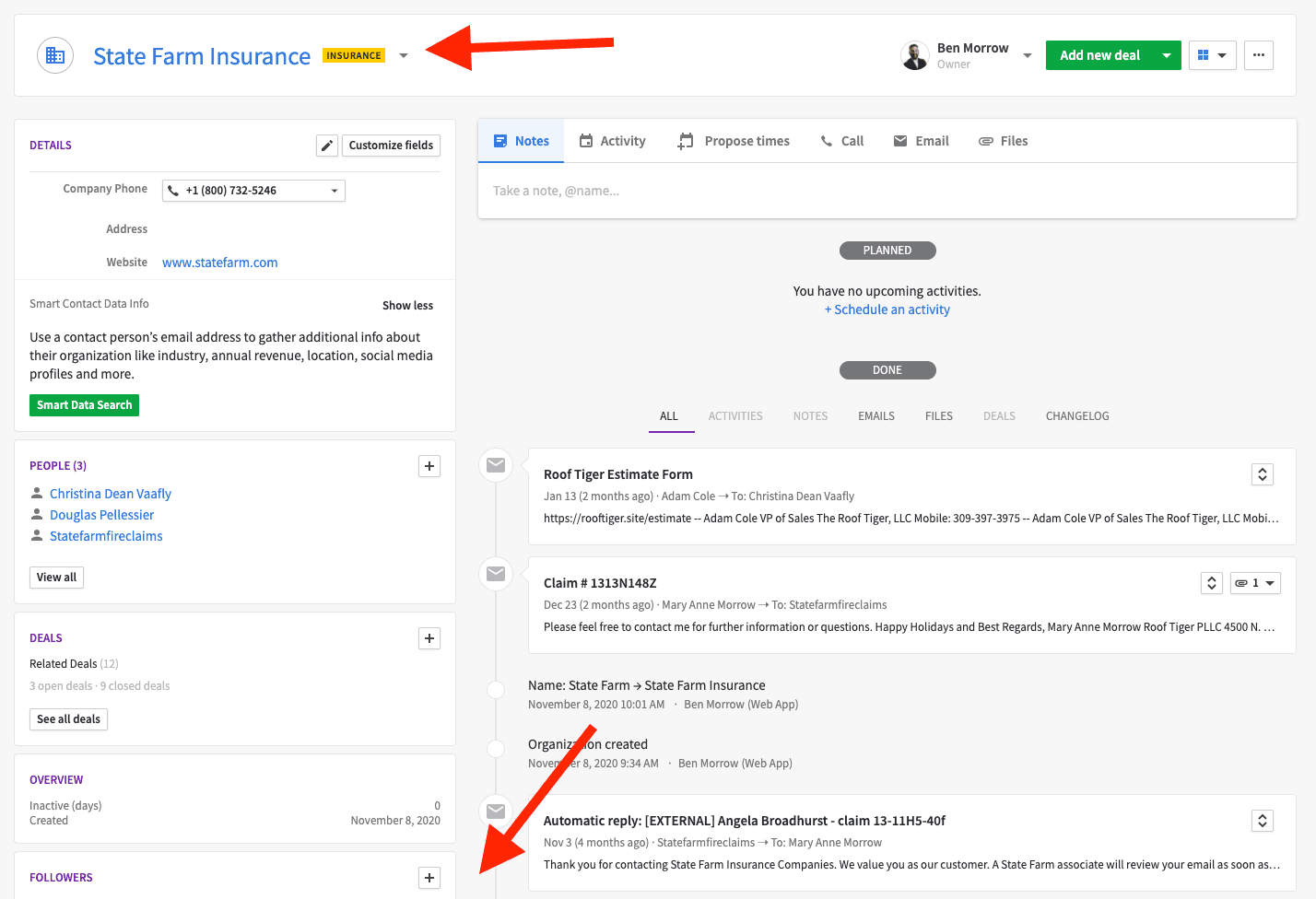Switch to the Notes tab
Screen dimensions: 1316x899
521,141
